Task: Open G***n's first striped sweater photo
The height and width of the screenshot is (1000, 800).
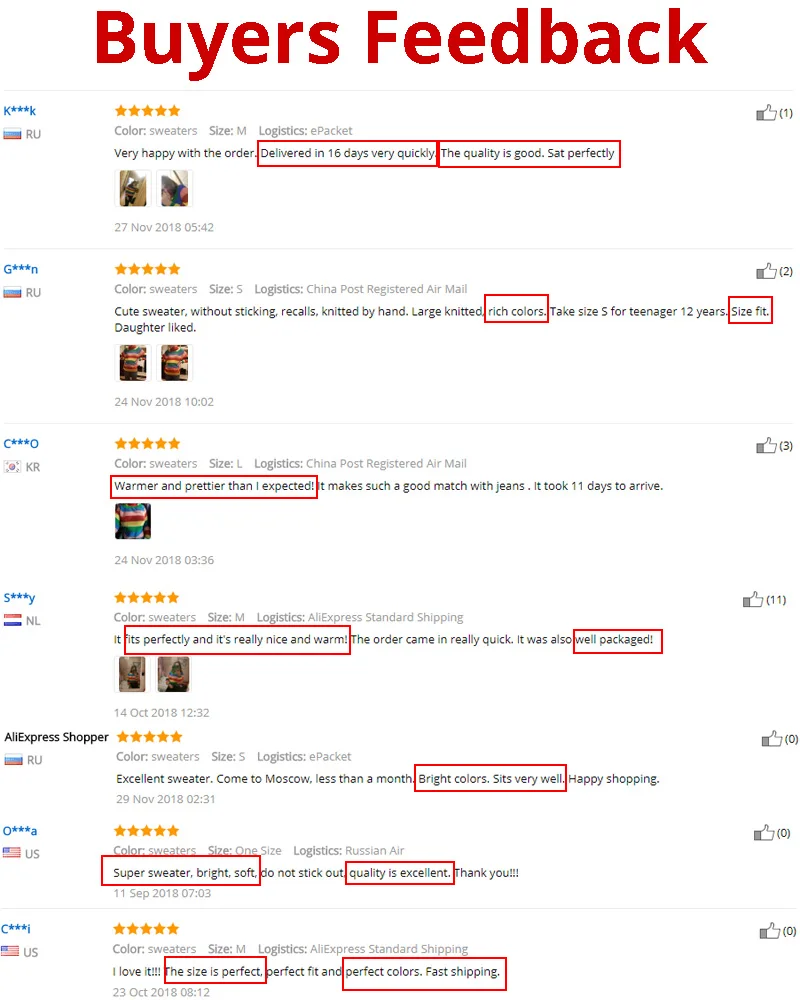Action: pos(133,362)
